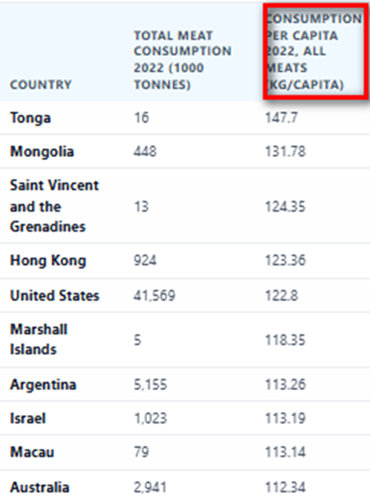The height and width of the screenshot is (500, 370).
Task: Sort by the Country column header
Action: coord(41,85)
